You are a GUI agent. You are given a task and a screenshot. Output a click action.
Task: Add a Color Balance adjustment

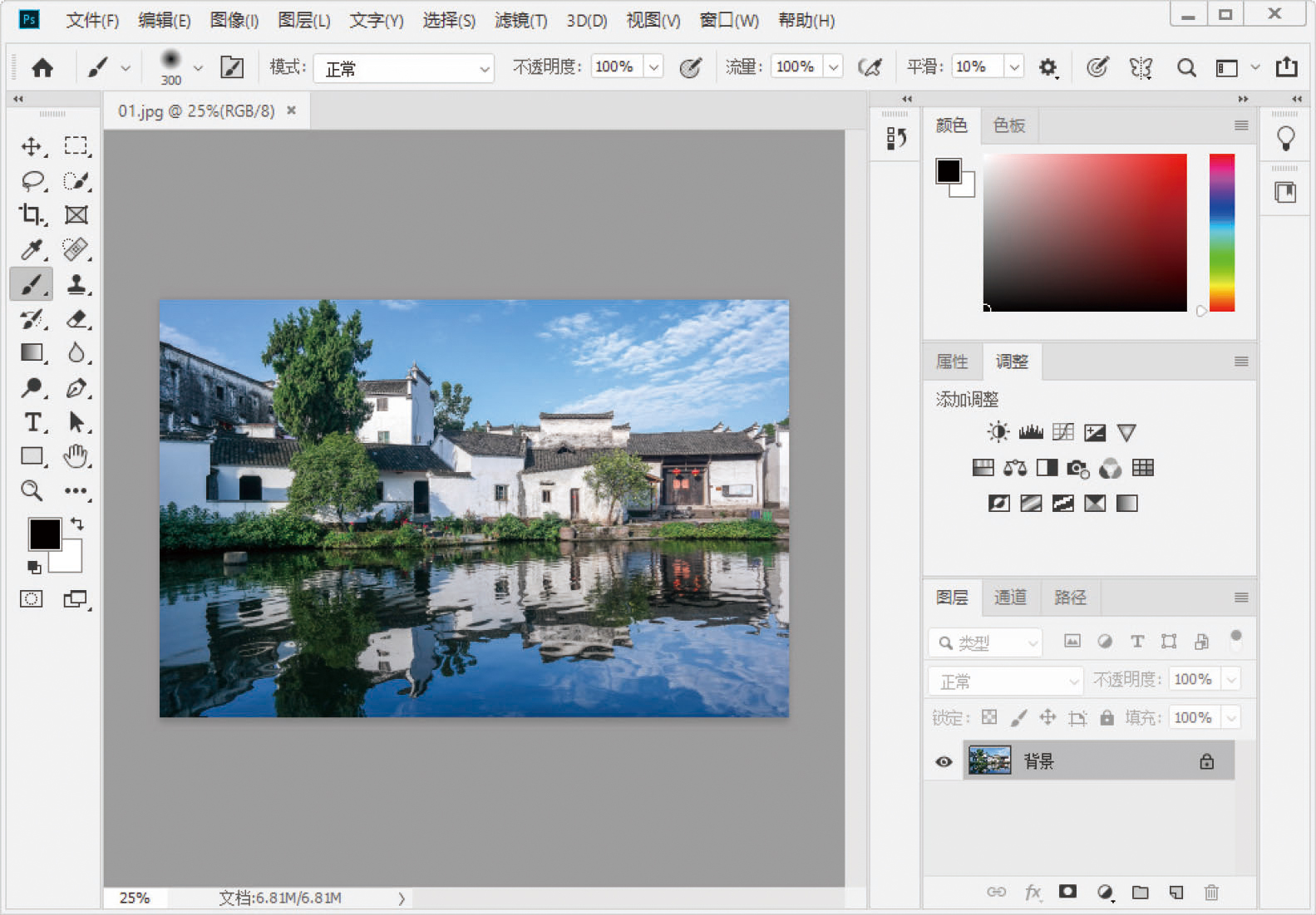pos(1015,468)
